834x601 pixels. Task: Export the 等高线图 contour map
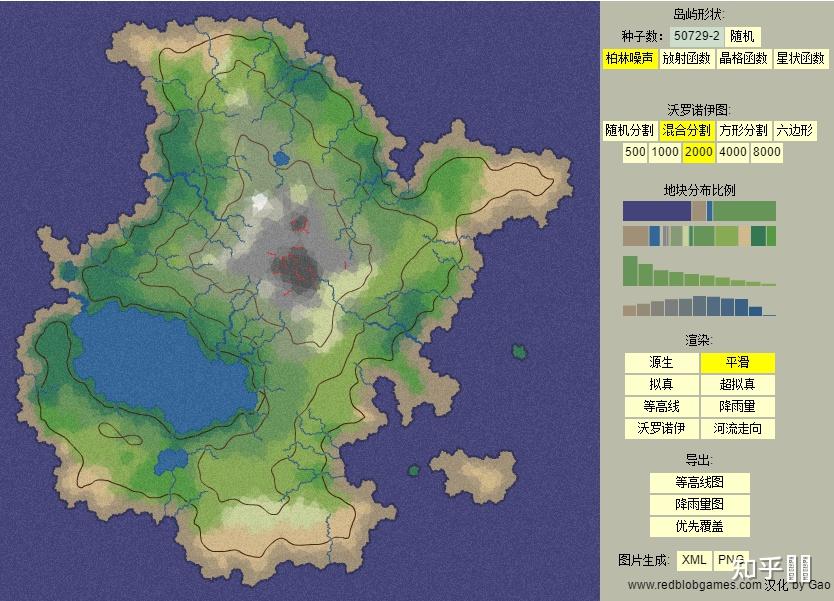coord(700,483)
